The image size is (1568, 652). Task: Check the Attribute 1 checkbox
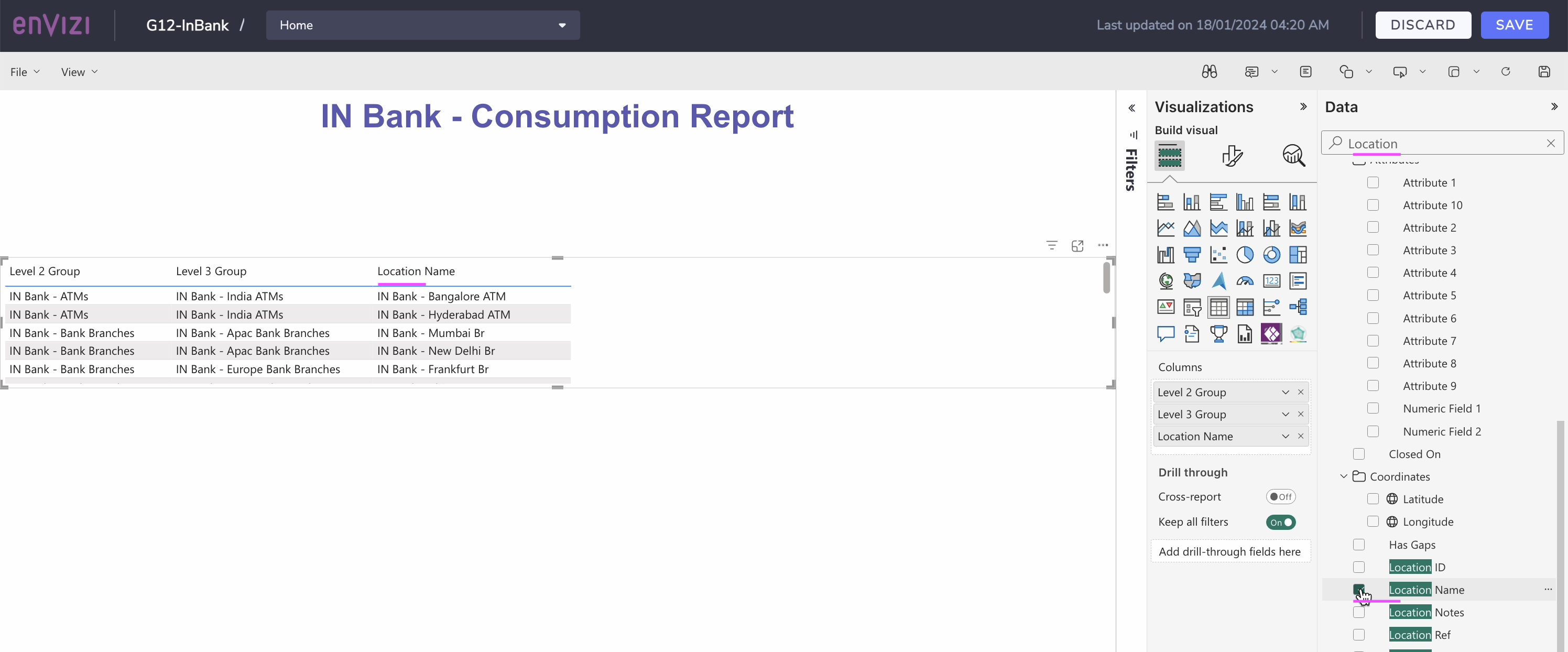(x=1373, y=182)
